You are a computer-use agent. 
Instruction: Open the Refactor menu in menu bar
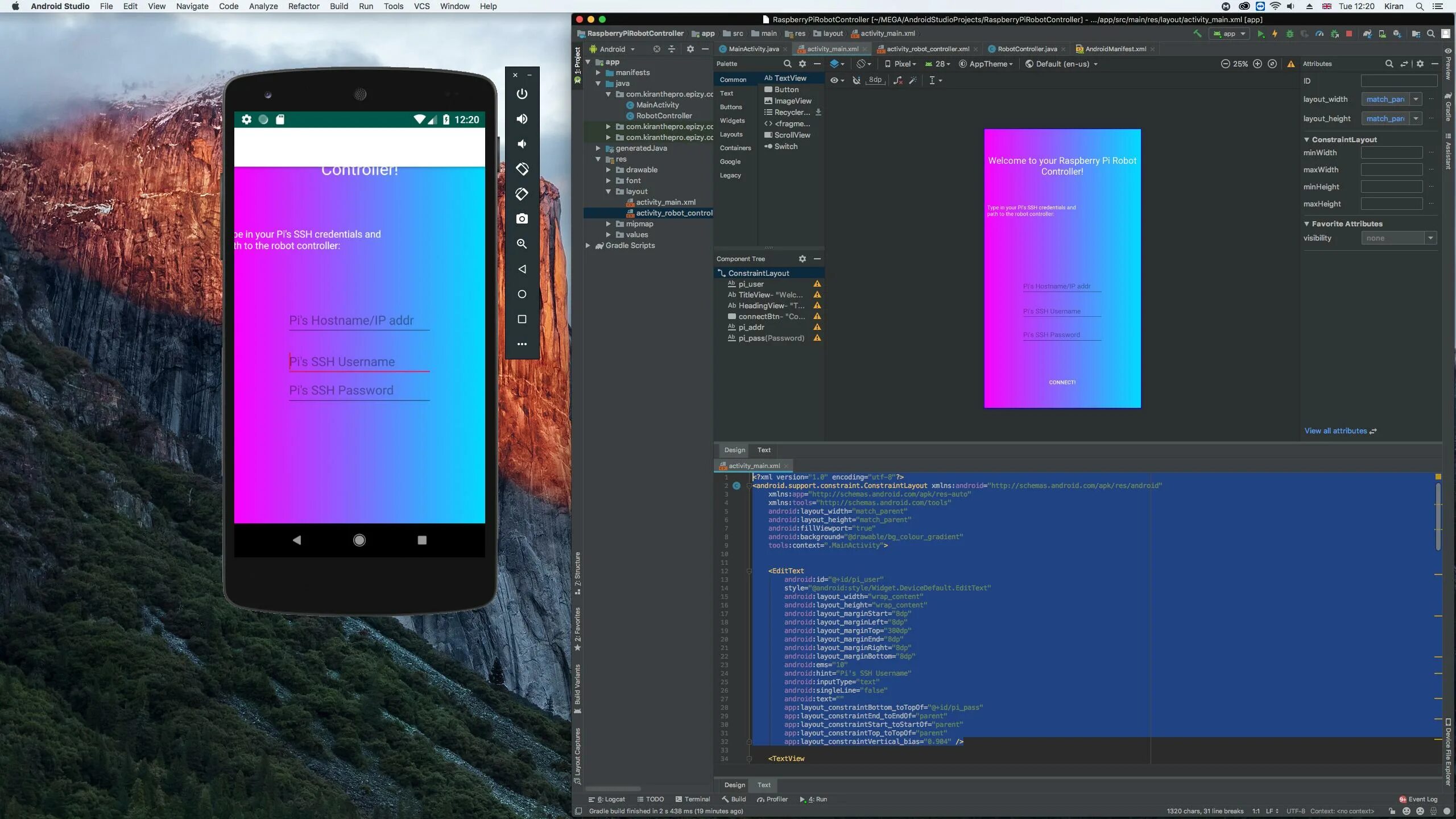coord(303,6)
